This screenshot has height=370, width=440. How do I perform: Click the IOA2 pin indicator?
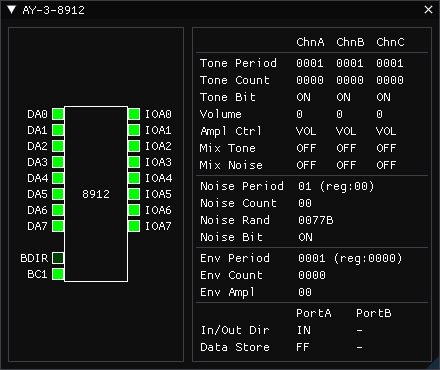coord(134,146)
